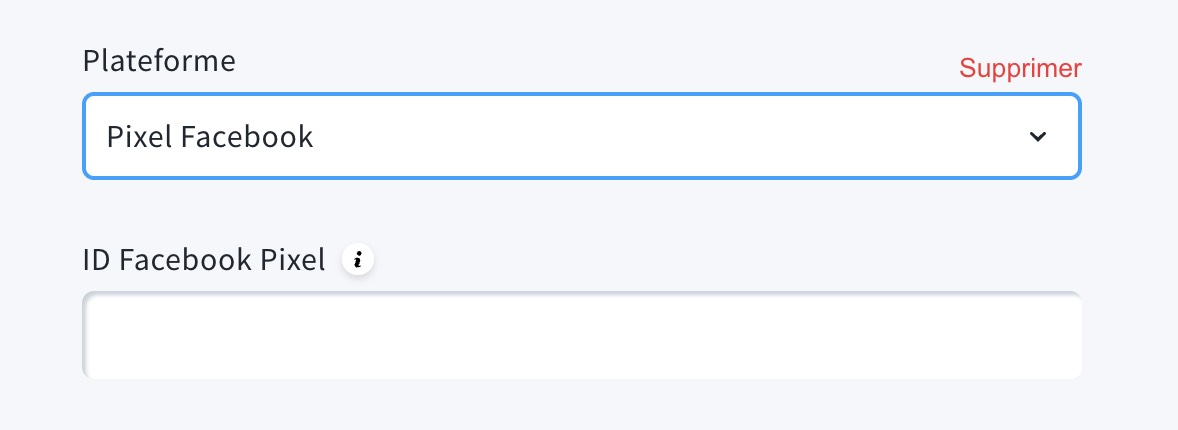1178x430 pixels.
Task: Focus the ID Facebook Pixel input field
Action: [581, 336]
